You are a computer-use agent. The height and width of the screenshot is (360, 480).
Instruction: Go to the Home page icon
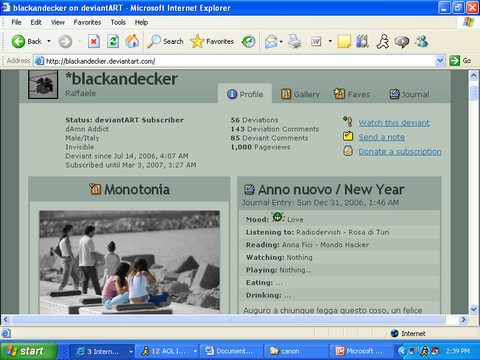tap(132, 41)
